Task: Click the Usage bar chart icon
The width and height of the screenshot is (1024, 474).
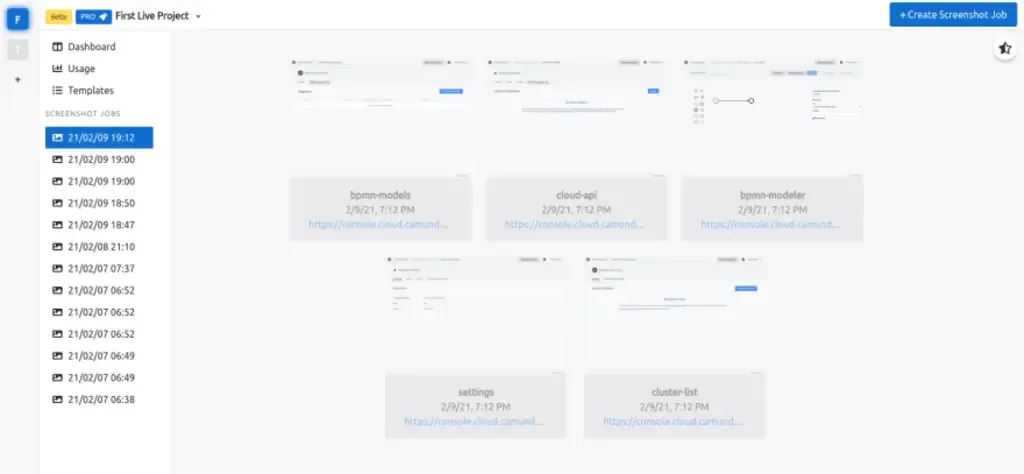Action: pyautogui.click(x=57, y=69)
